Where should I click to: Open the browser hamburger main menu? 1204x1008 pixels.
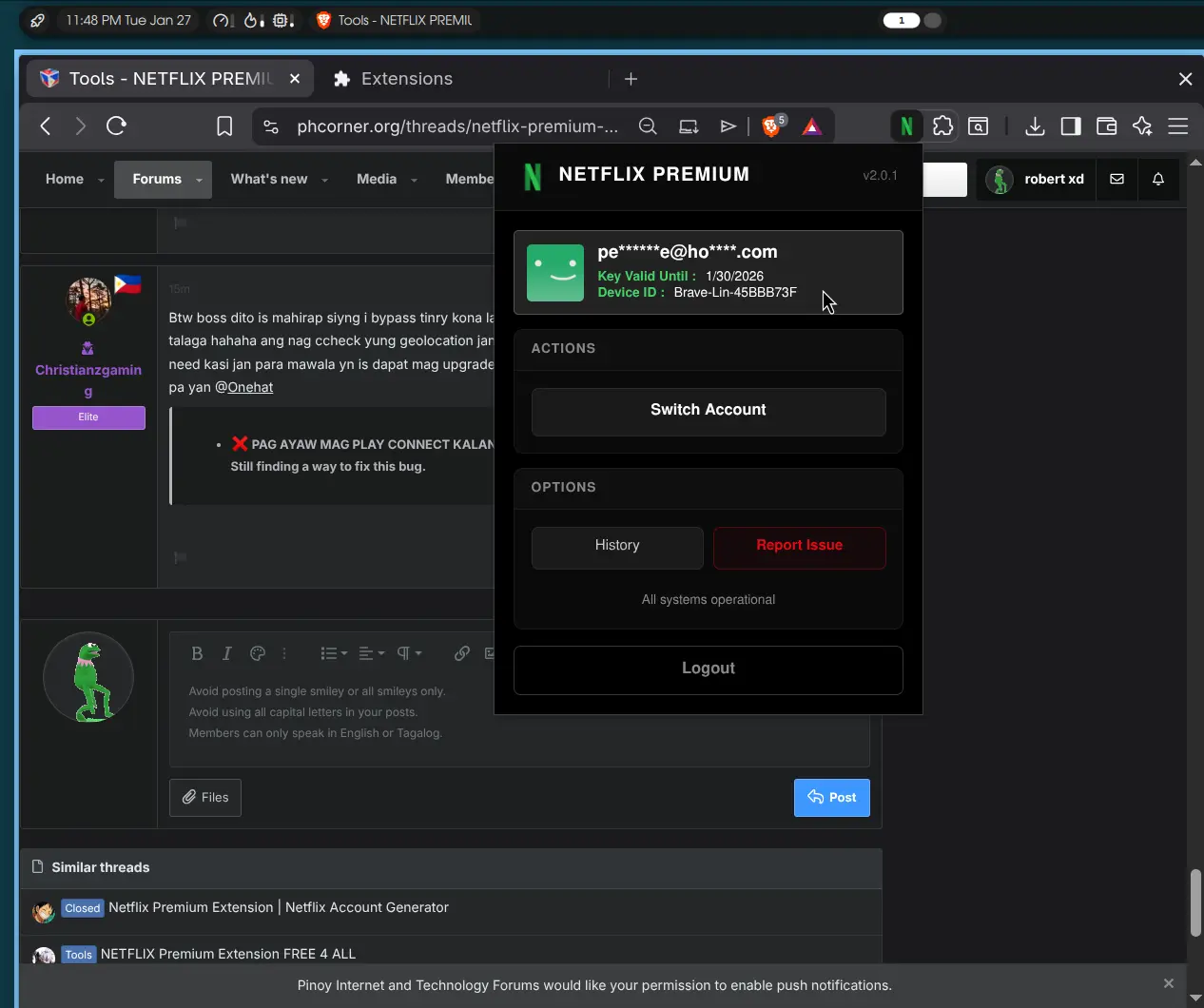click(1178, 126)
